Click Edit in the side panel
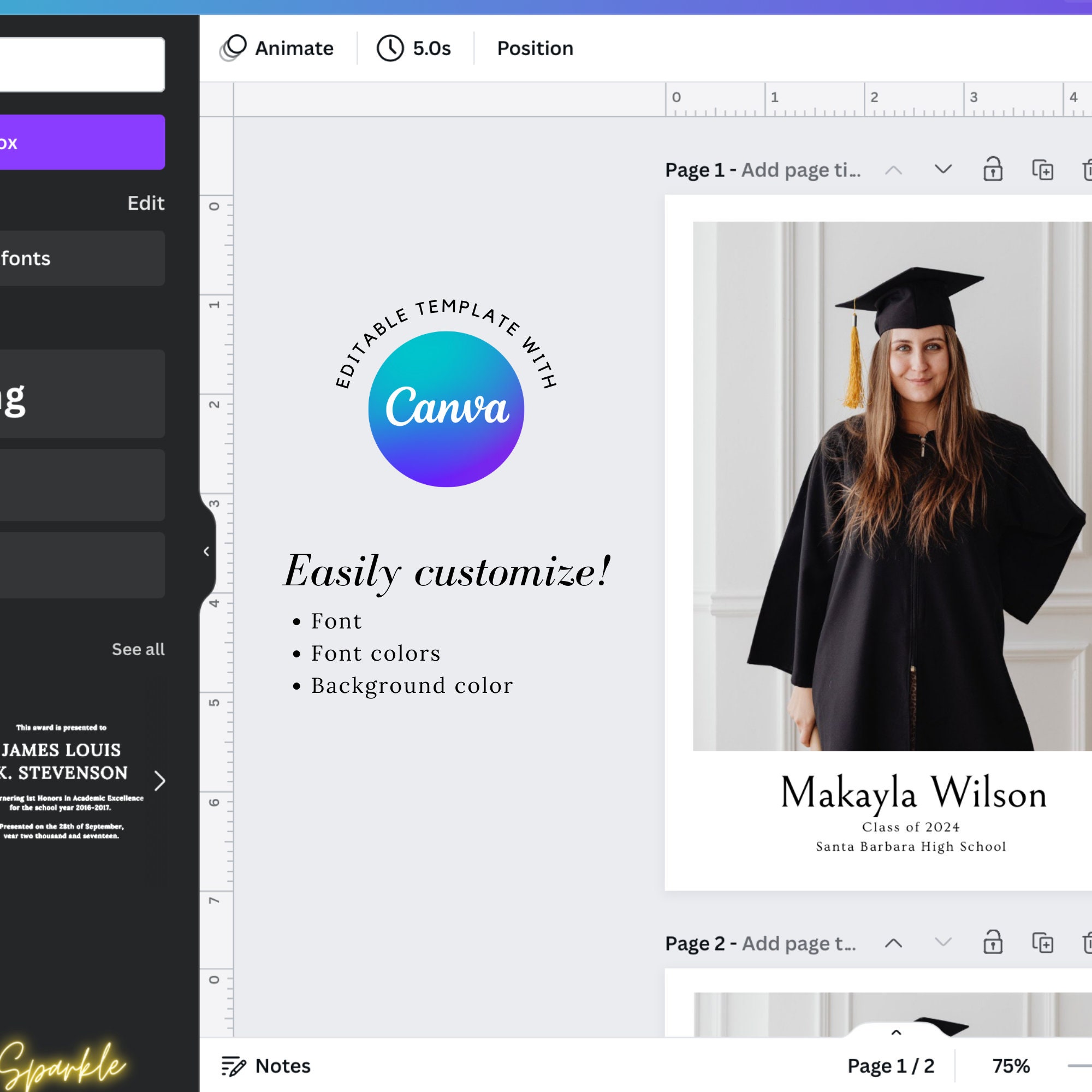The image size is (1092, 1092). point(146,203)
